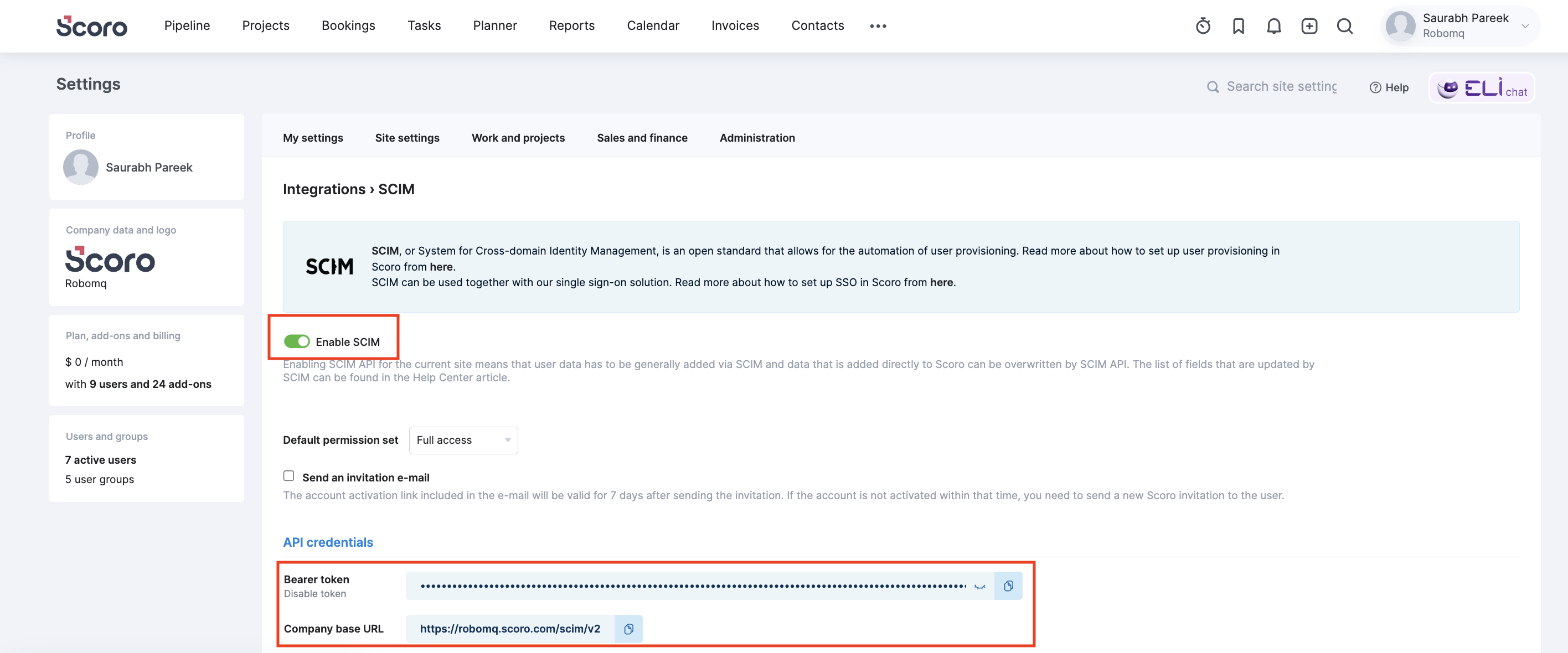Open notifications bell icon
This screenshot has height=653, width=1568.
pyautogui.click(x=1273, y=25)
